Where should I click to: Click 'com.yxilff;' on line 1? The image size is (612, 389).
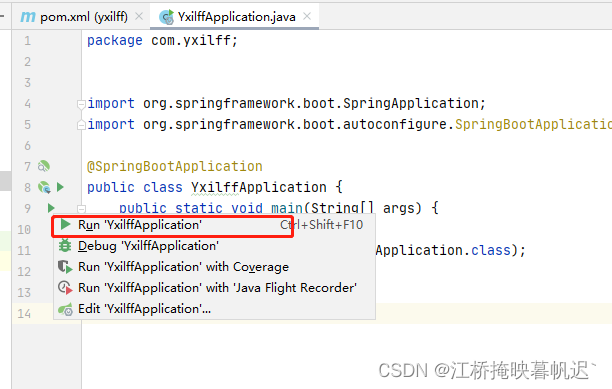pos(194,41)
